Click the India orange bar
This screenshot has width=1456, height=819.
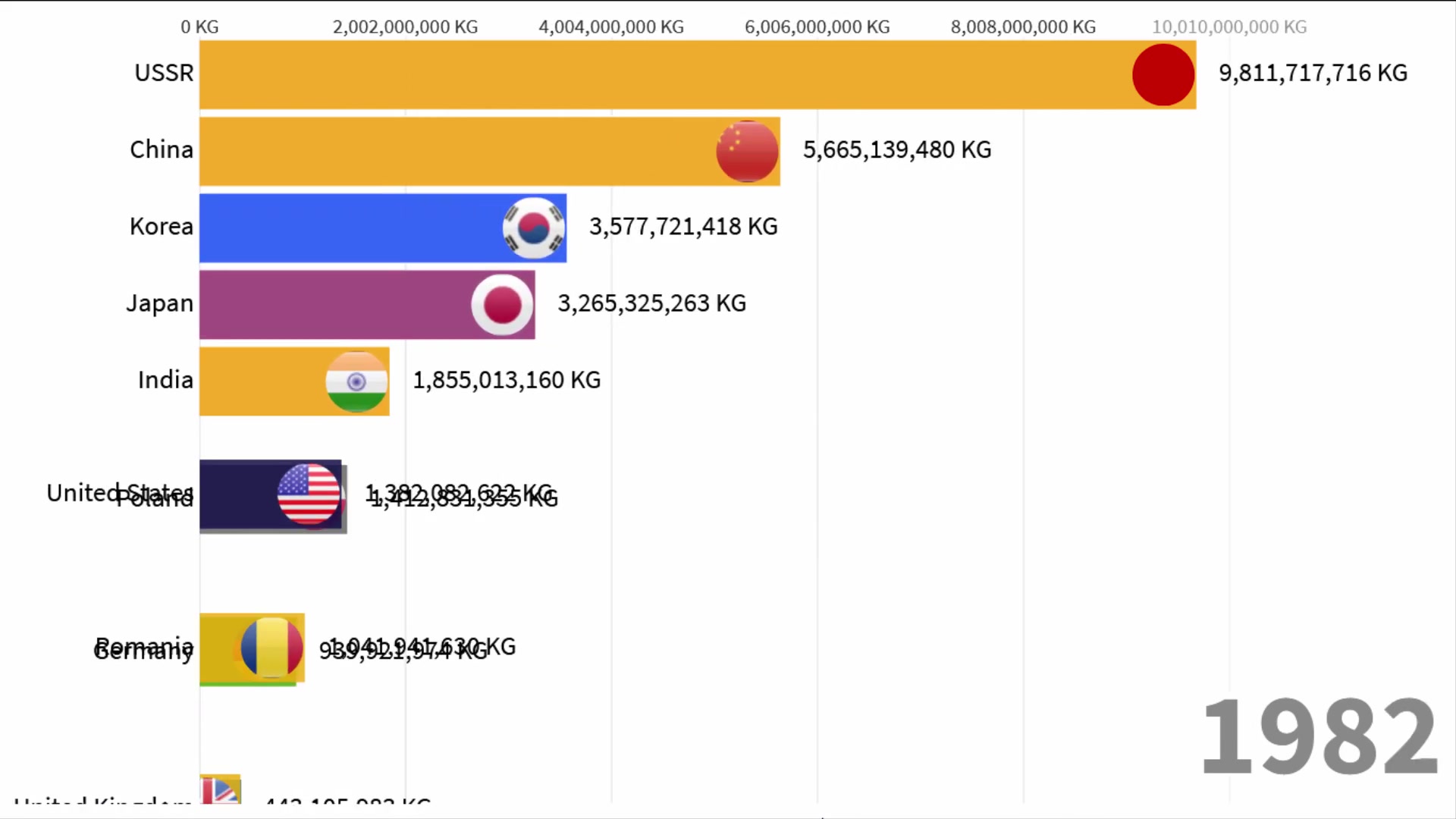[x=294, y=381]
